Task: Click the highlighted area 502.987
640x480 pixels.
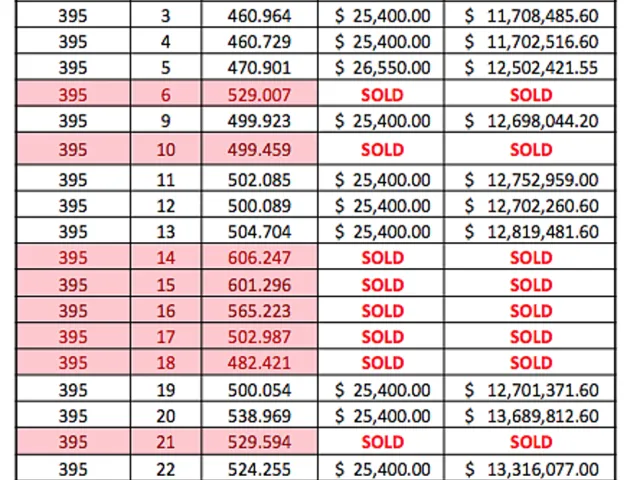Action: tap(259, 337)
